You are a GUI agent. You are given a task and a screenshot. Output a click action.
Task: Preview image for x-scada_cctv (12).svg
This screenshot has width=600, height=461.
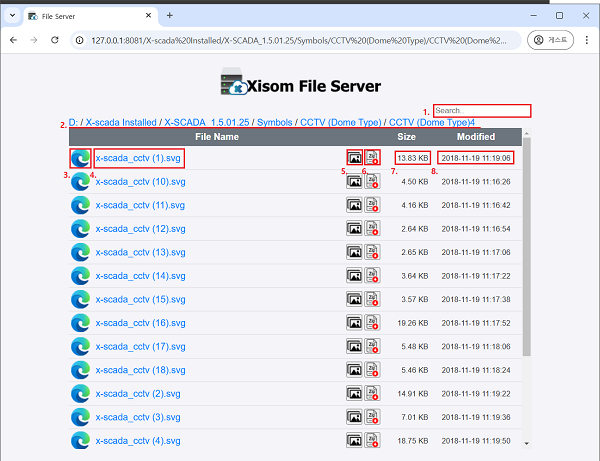tap(354, 229)
